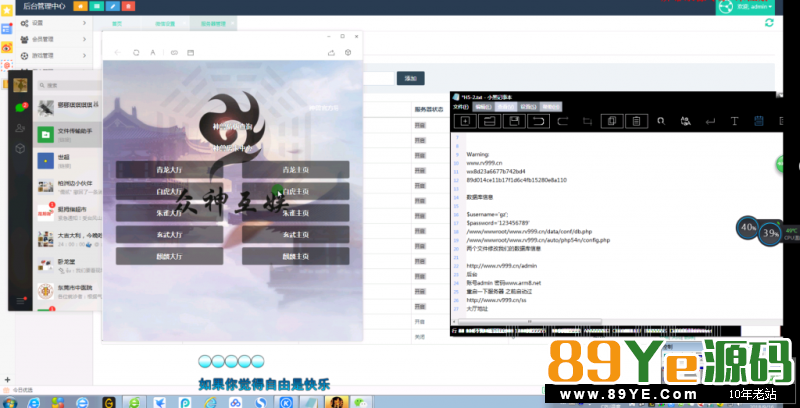Click the green refresh icon in the admin page
The image size is (800, 408).
(769, 22)
